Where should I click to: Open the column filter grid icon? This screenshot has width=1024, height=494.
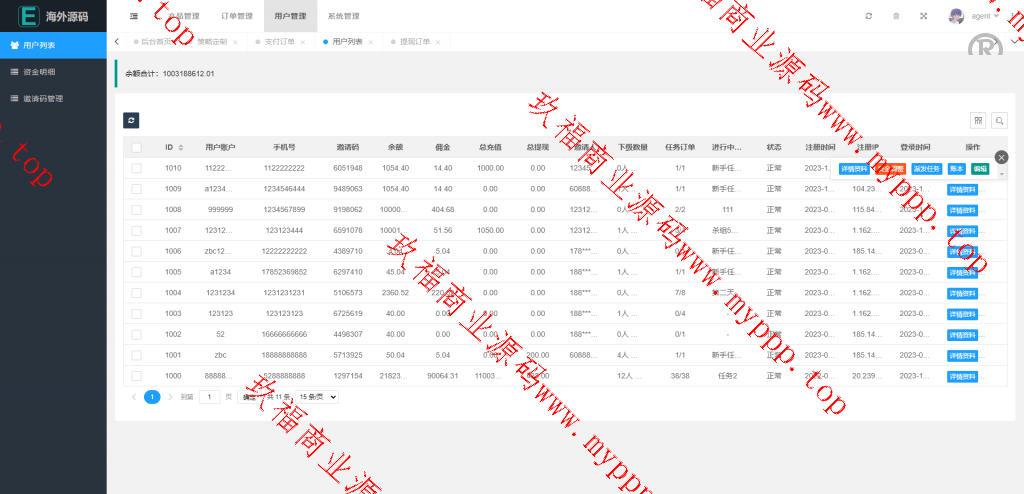(x=978, y=120)
